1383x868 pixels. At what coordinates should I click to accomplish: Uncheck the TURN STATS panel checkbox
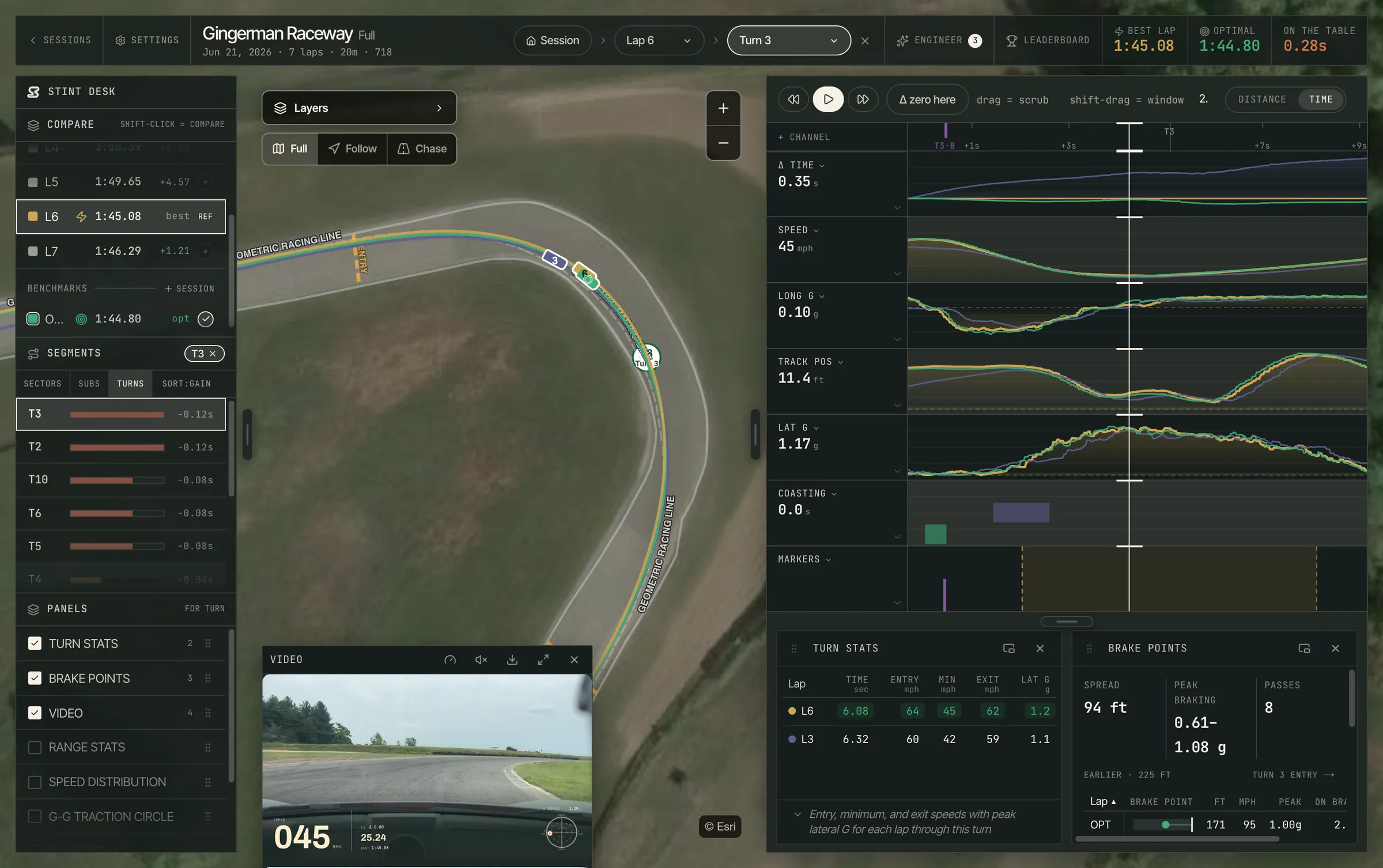tap(35, 643)
